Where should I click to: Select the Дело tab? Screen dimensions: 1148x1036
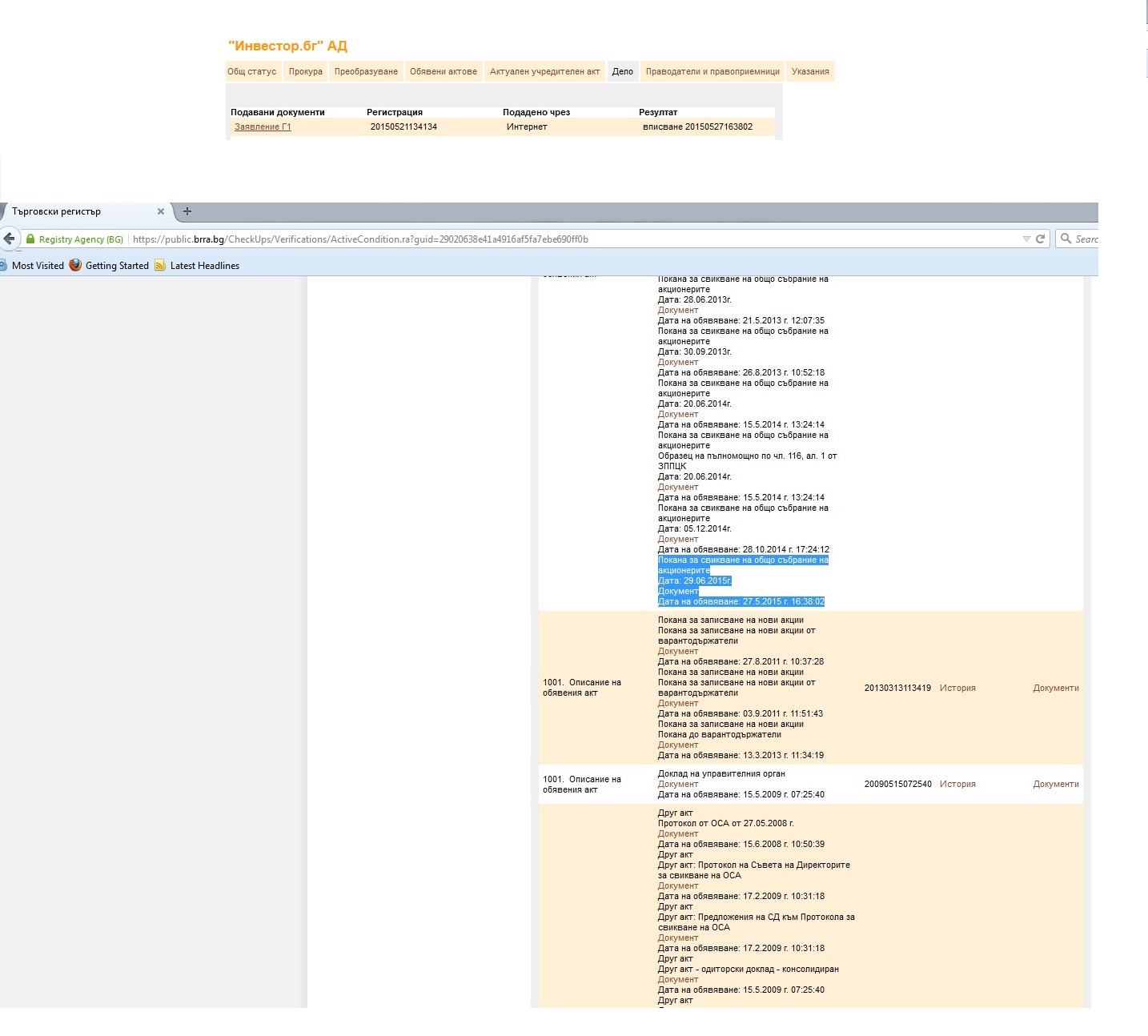tap(623, 71)
